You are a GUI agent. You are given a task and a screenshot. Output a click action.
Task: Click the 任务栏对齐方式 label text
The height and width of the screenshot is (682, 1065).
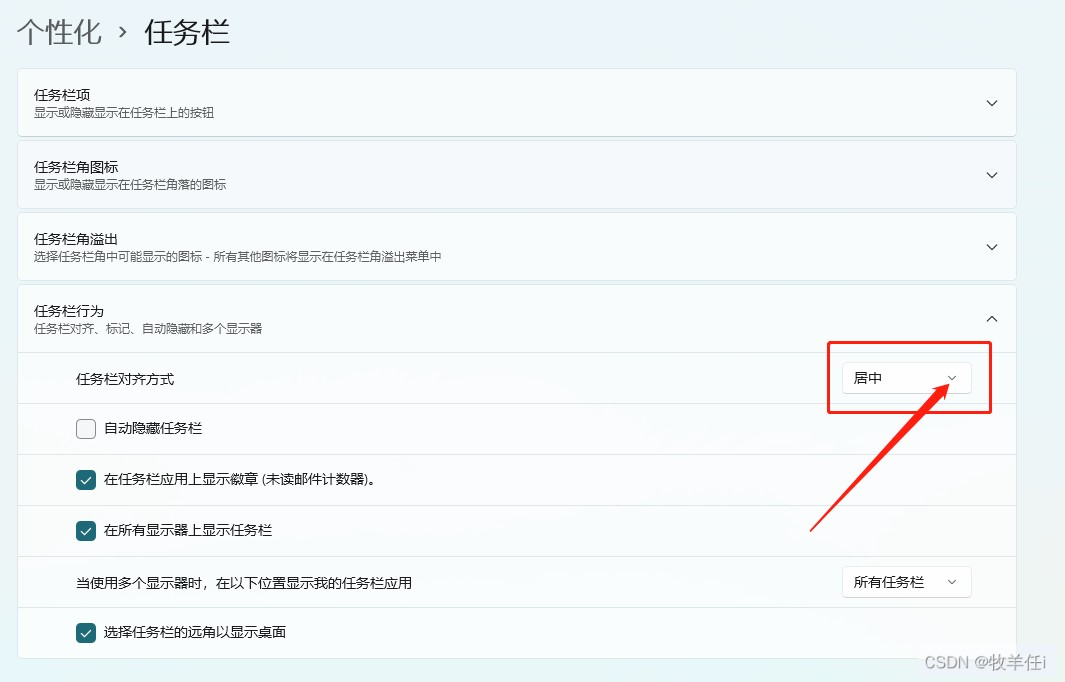point(125,379)
